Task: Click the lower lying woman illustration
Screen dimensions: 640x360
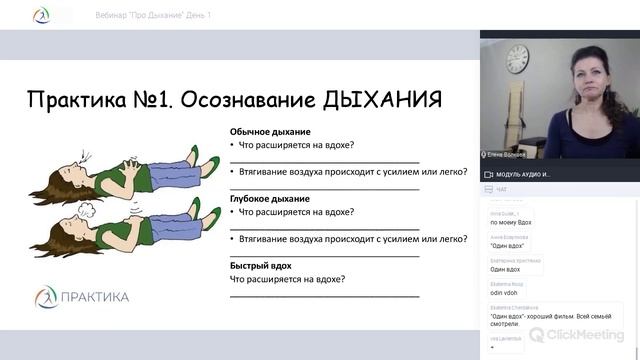Action: pos(124,228)
